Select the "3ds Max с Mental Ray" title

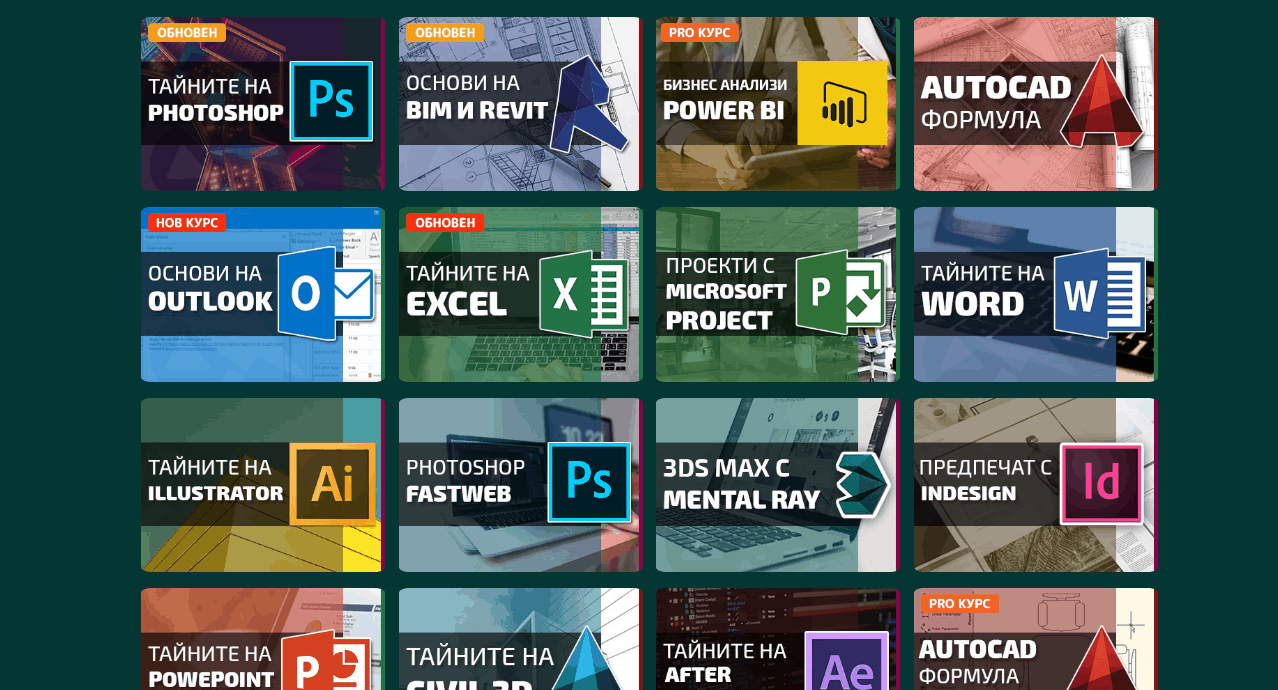point(741,484)
